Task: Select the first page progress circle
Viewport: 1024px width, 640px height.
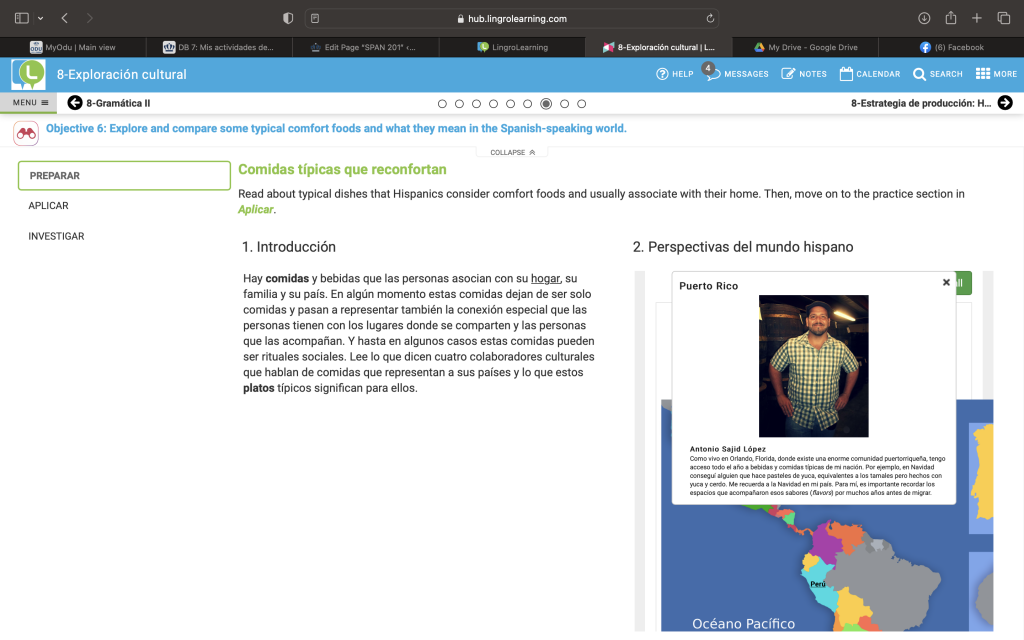Action: (x=442, y=104)
